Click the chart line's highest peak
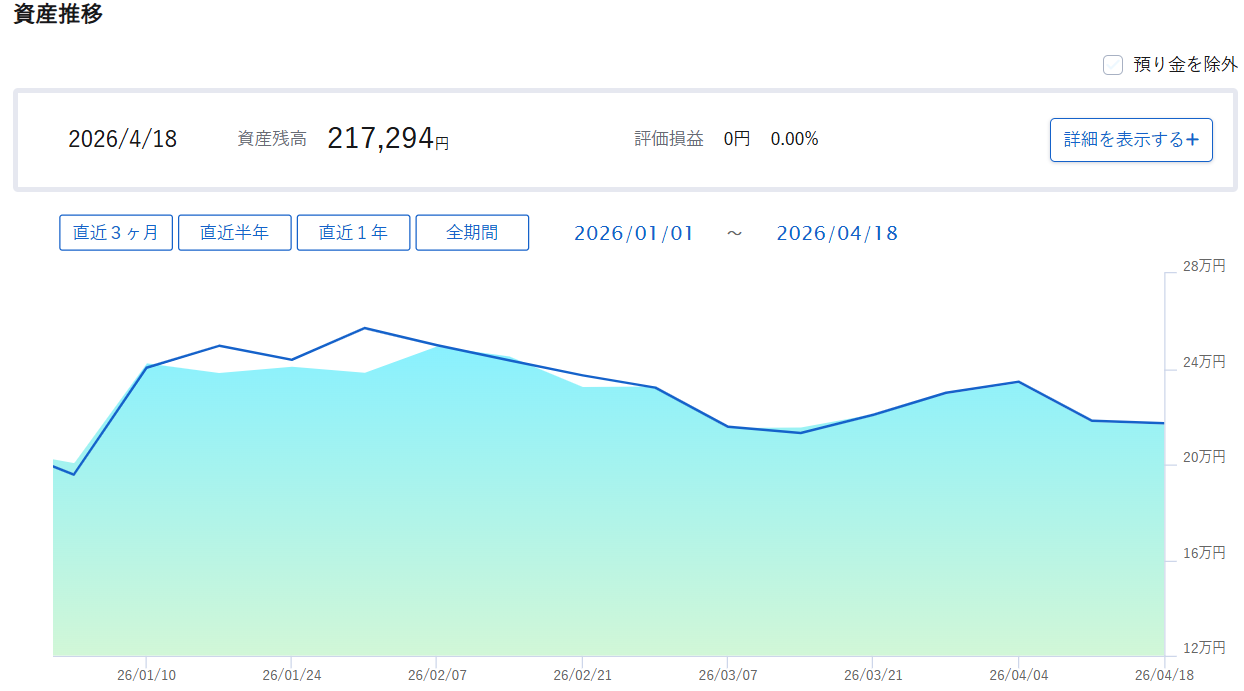 [364, 328]
